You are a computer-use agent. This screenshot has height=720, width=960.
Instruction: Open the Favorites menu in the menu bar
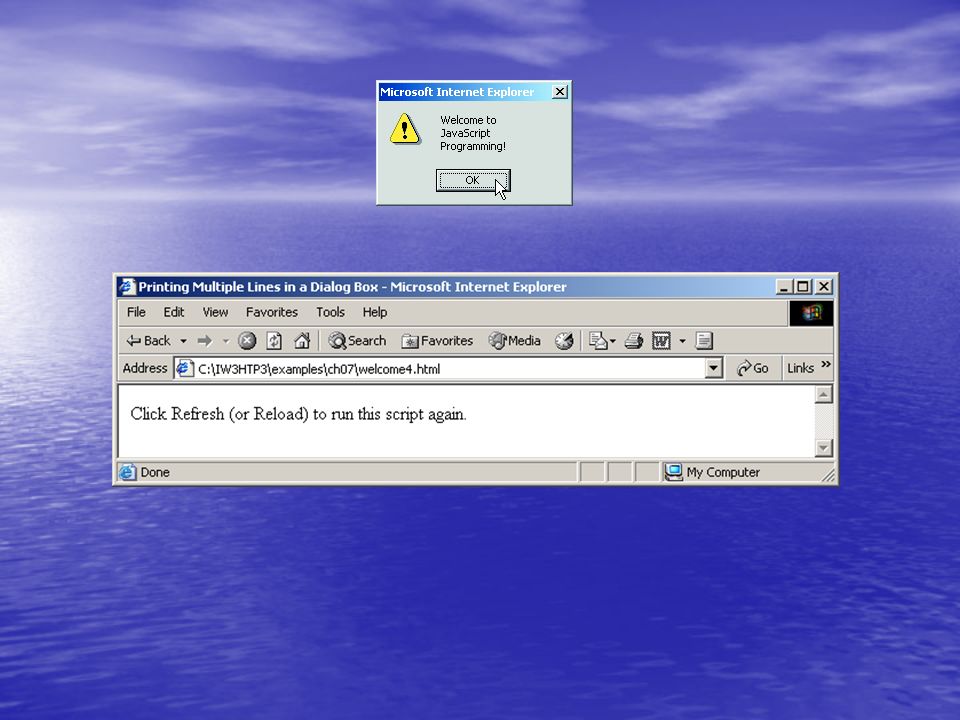point(272,312)
